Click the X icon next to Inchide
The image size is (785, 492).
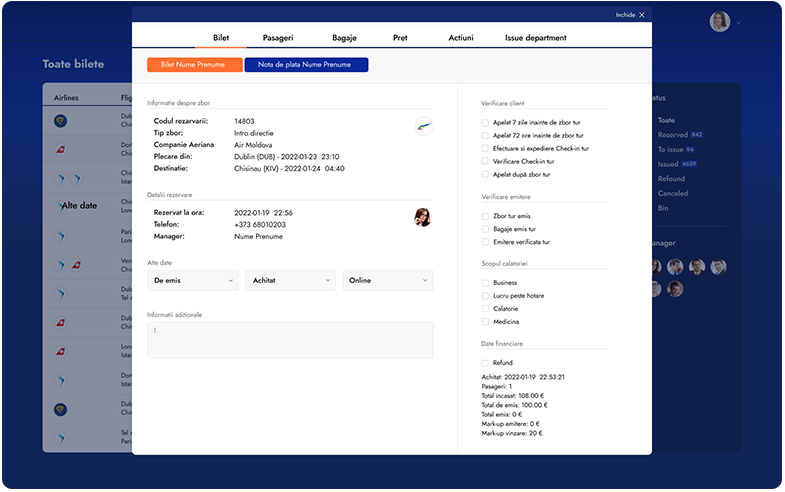click(642, 15)
